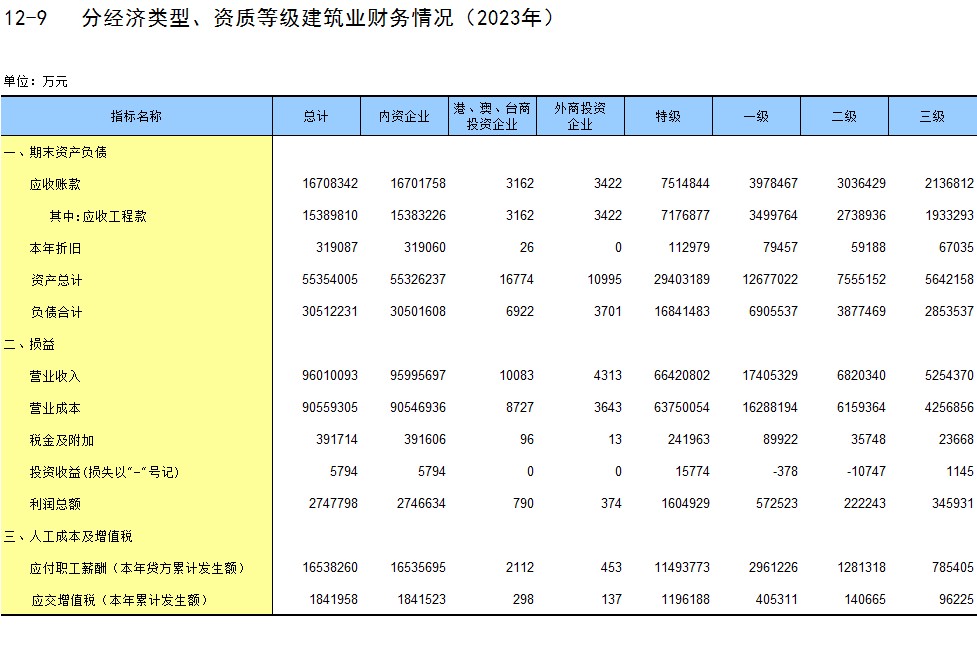The width and height of the screenshot is (977, 648).
Task: Select the value -378 under 一级
Action: click(785, 472)
